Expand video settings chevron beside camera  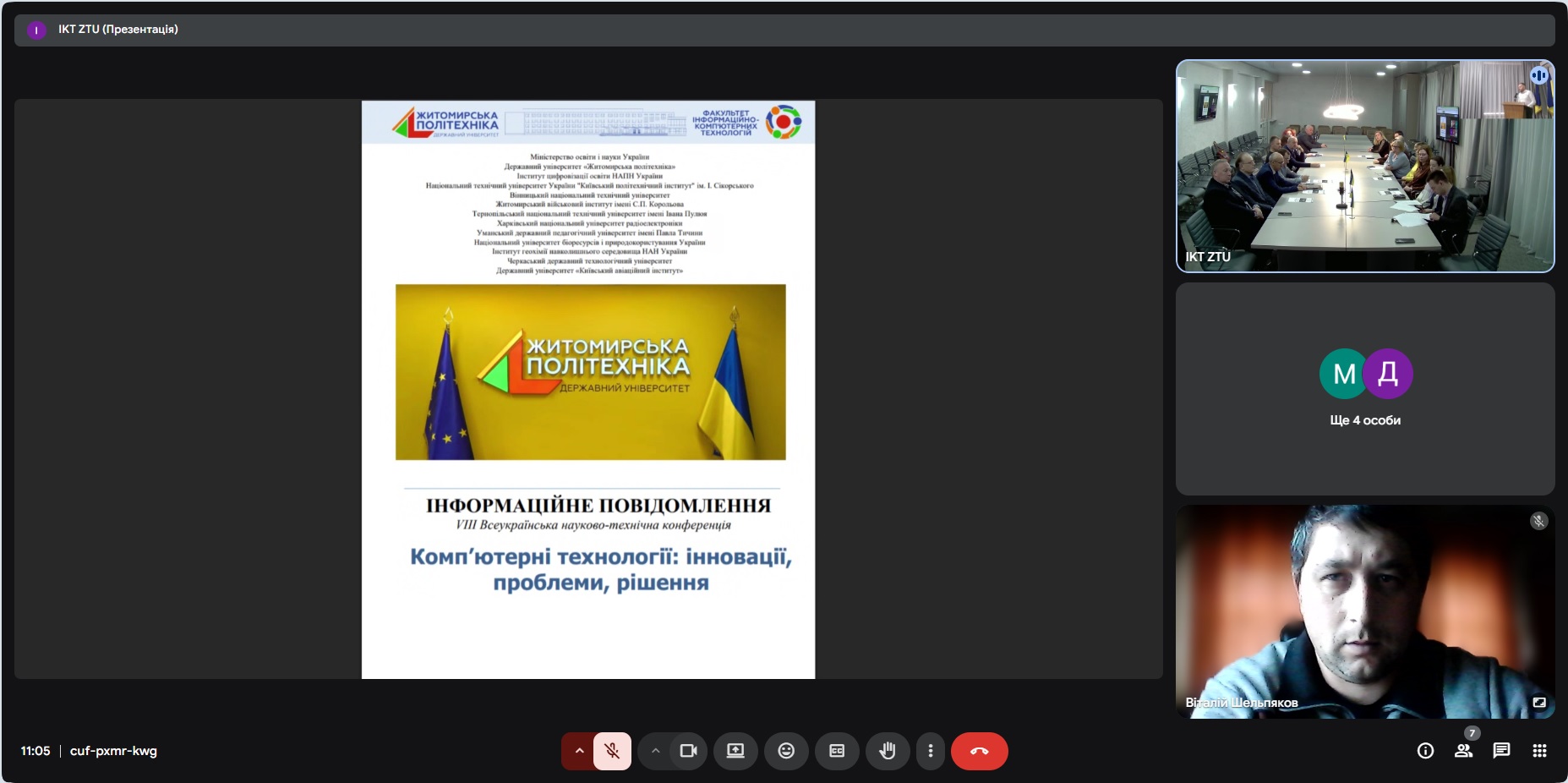pos(655,751)
